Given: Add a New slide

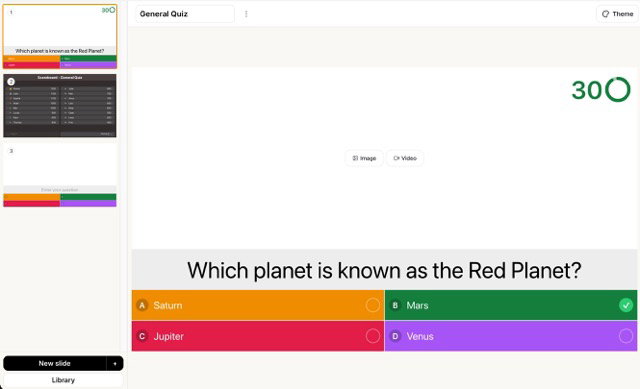Looking at the screenshot, I should pos(55,363).
